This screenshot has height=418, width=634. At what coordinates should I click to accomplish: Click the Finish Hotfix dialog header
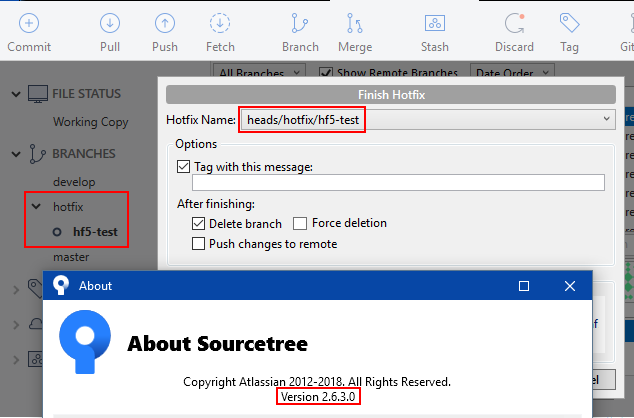click(x=391, y=95)
